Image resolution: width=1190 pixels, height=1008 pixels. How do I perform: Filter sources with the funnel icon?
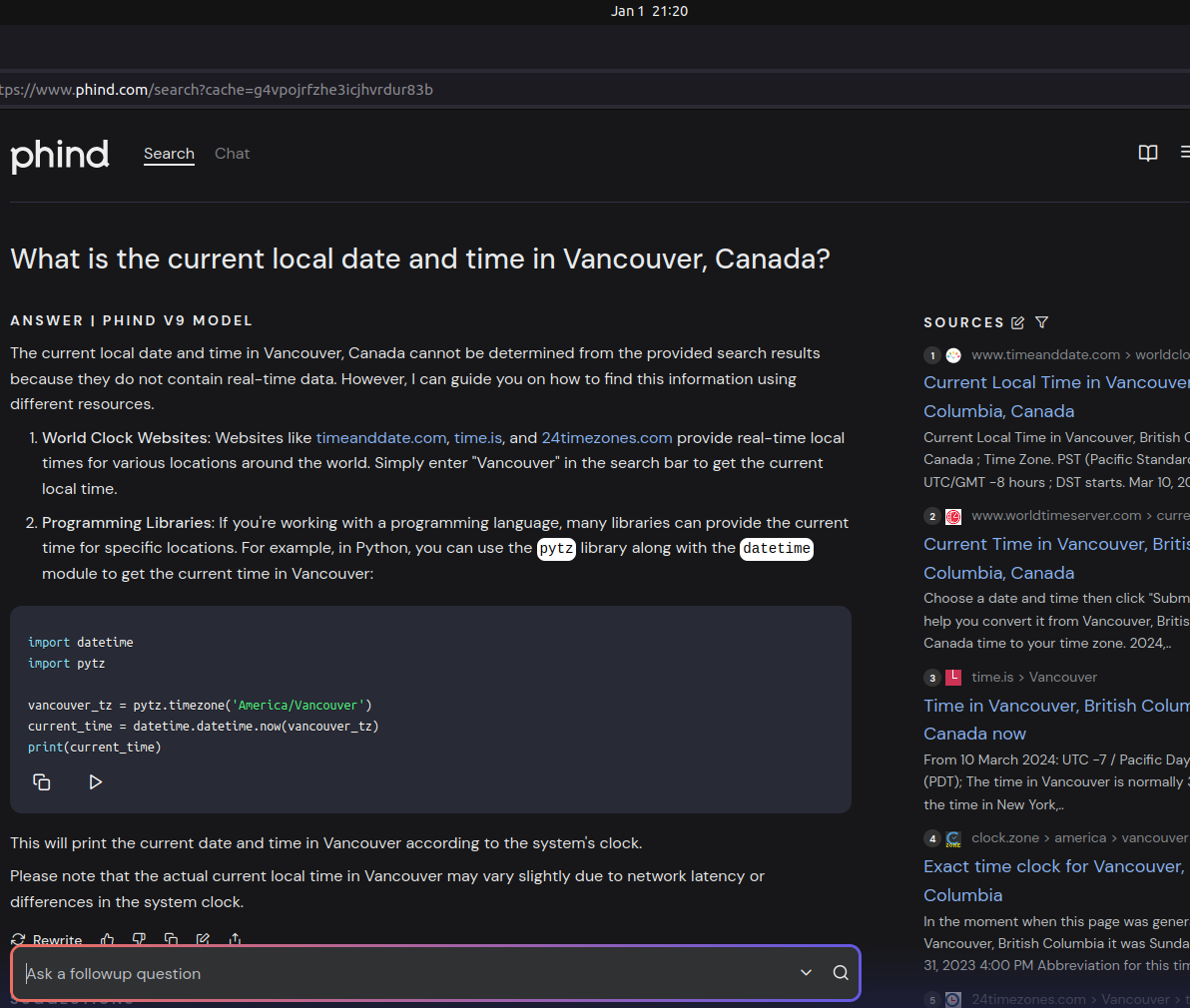1042,322
